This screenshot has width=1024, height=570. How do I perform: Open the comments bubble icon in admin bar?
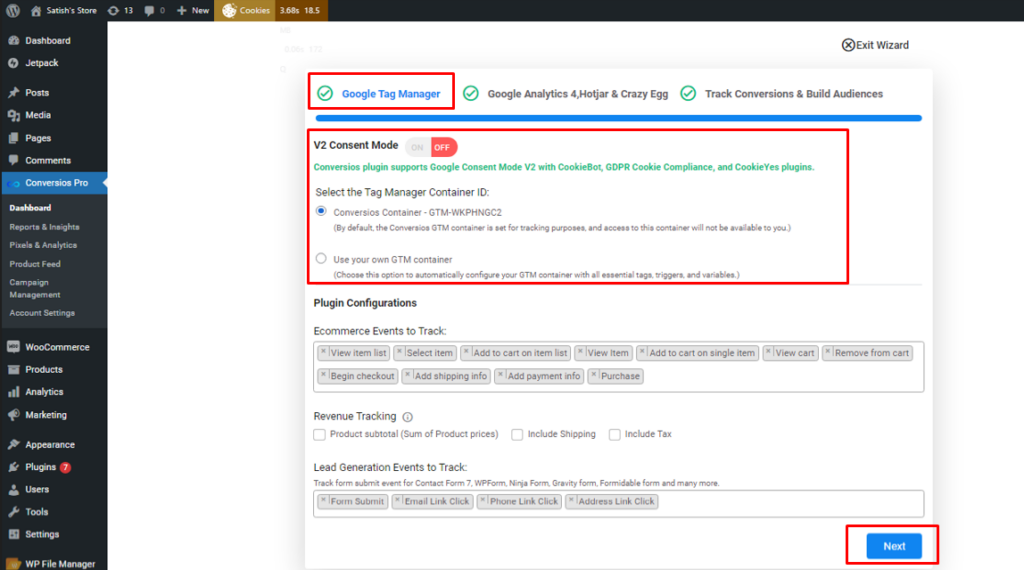pyautogui.click(x=150, y=10)
